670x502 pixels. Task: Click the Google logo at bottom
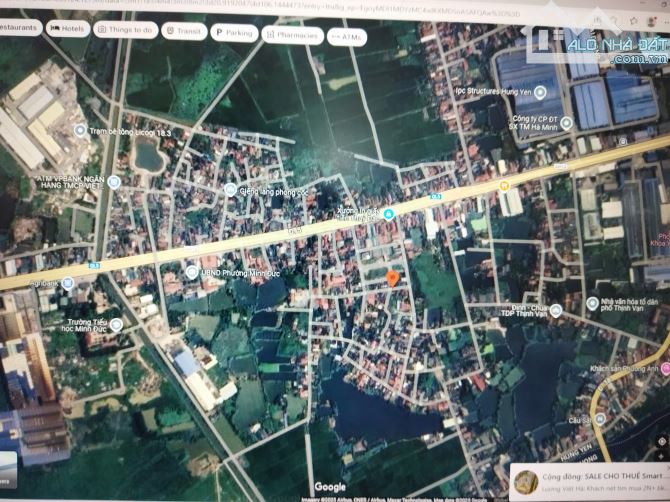pyautogui.click(x=329, y=487)
